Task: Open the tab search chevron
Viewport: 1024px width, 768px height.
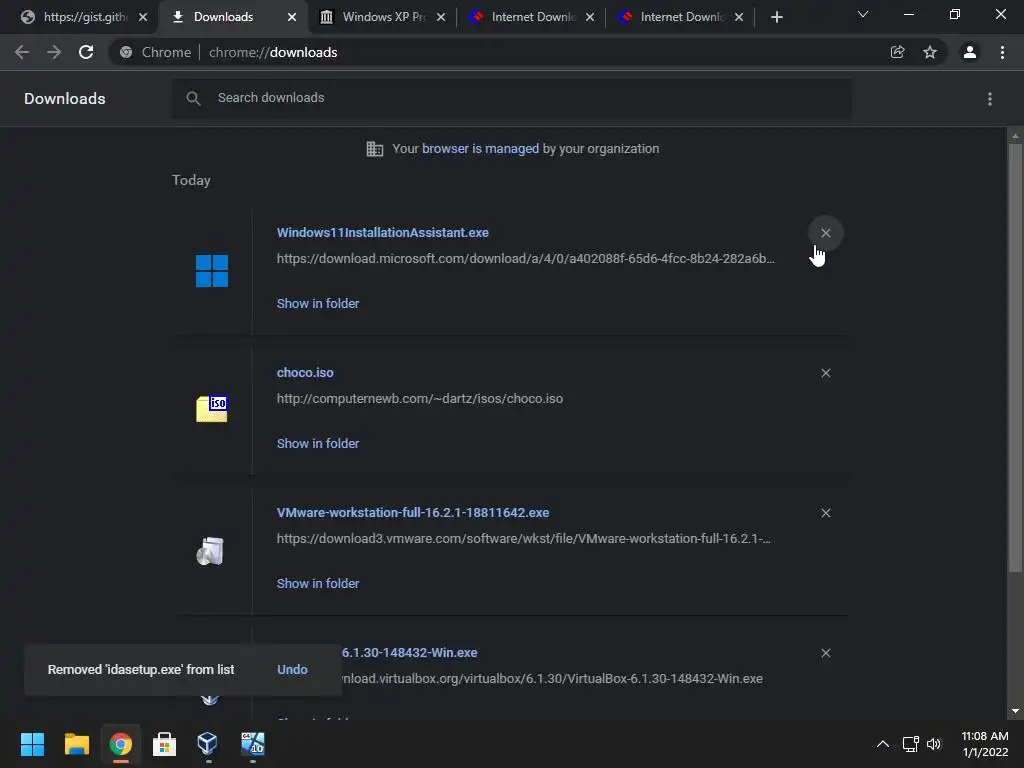Action: (863, 14)
